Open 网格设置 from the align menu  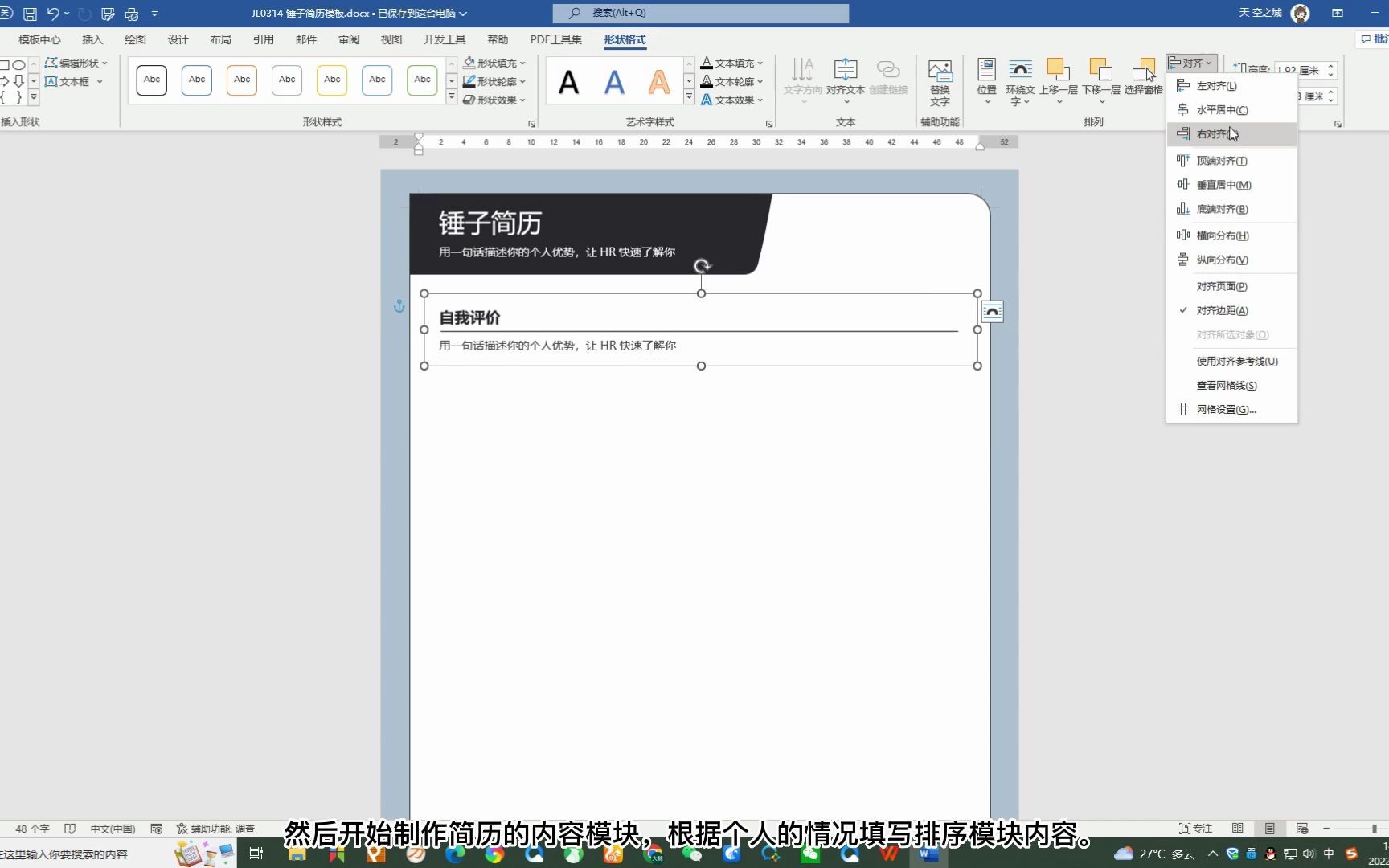(1227, 409)
